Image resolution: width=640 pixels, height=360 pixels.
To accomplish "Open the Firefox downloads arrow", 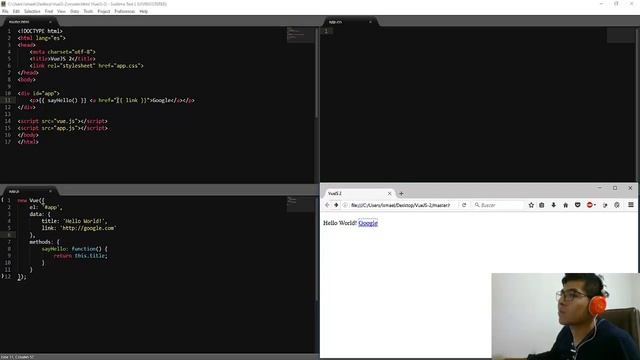I will tap(553, 205).
